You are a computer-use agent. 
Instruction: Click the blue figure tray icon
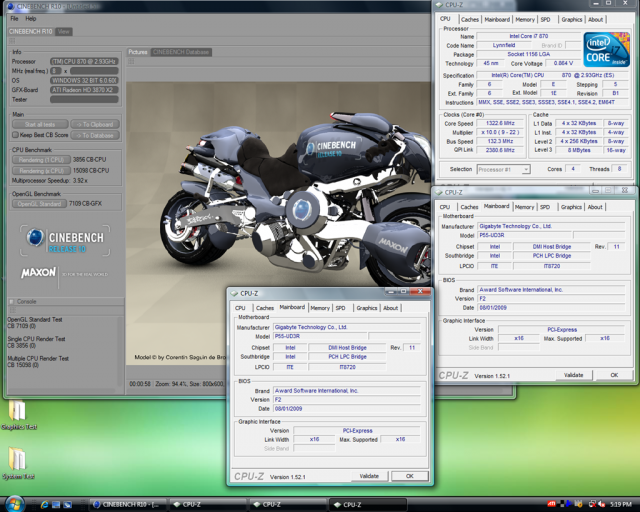point(569,504)
